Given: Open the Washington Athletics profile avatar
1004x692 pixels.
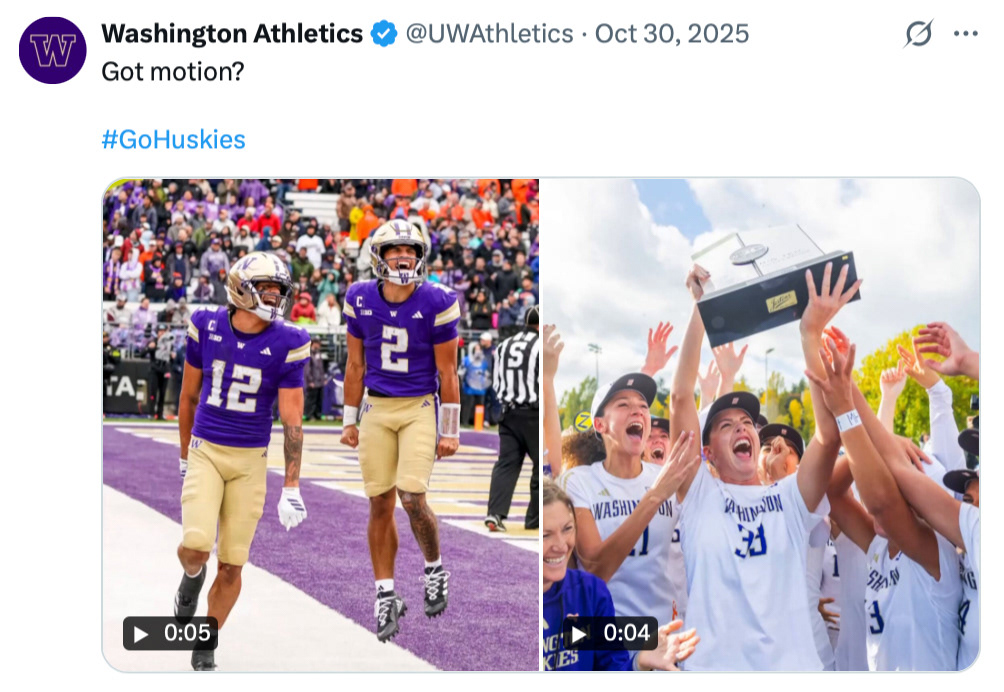Looking at the screenshot, I should click(52, 50).
